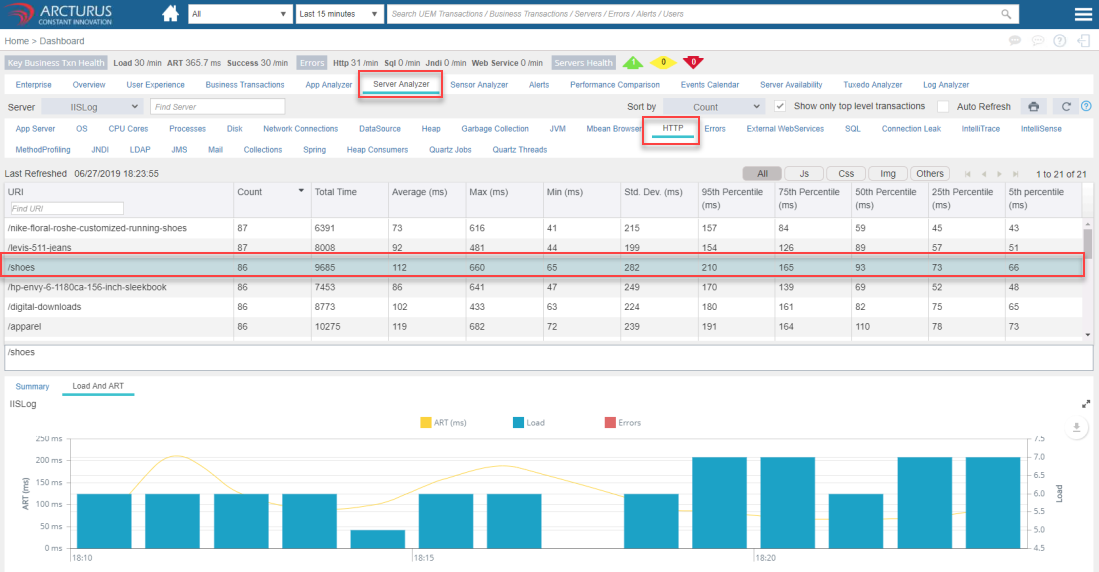The height and width of the screenshot is (572, 1099).
Task: Open the Summary tab below the table
Action: 32,386
